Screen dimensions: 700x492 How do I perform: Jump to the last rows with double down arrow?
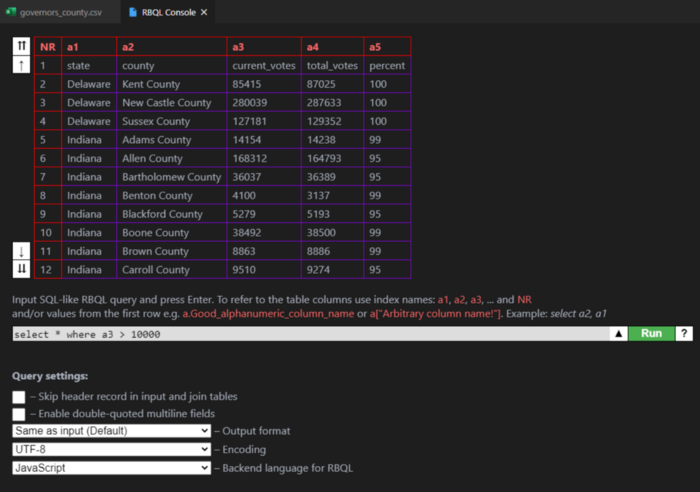21,269
